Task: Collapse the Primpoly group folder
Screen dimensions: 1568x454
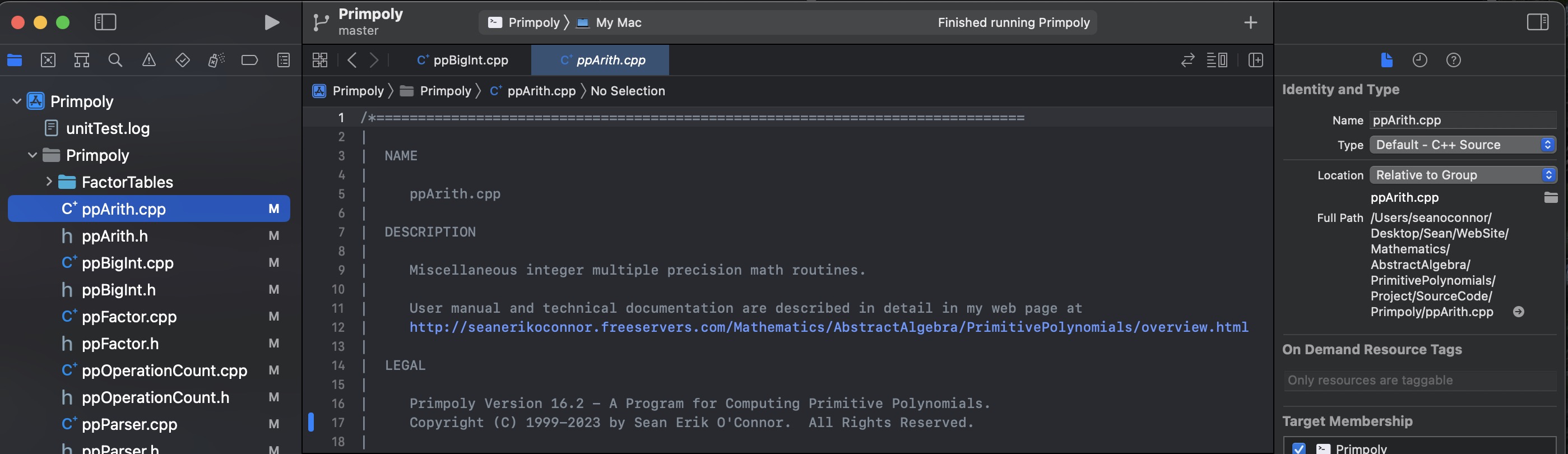Action: (x=33, y=155)
